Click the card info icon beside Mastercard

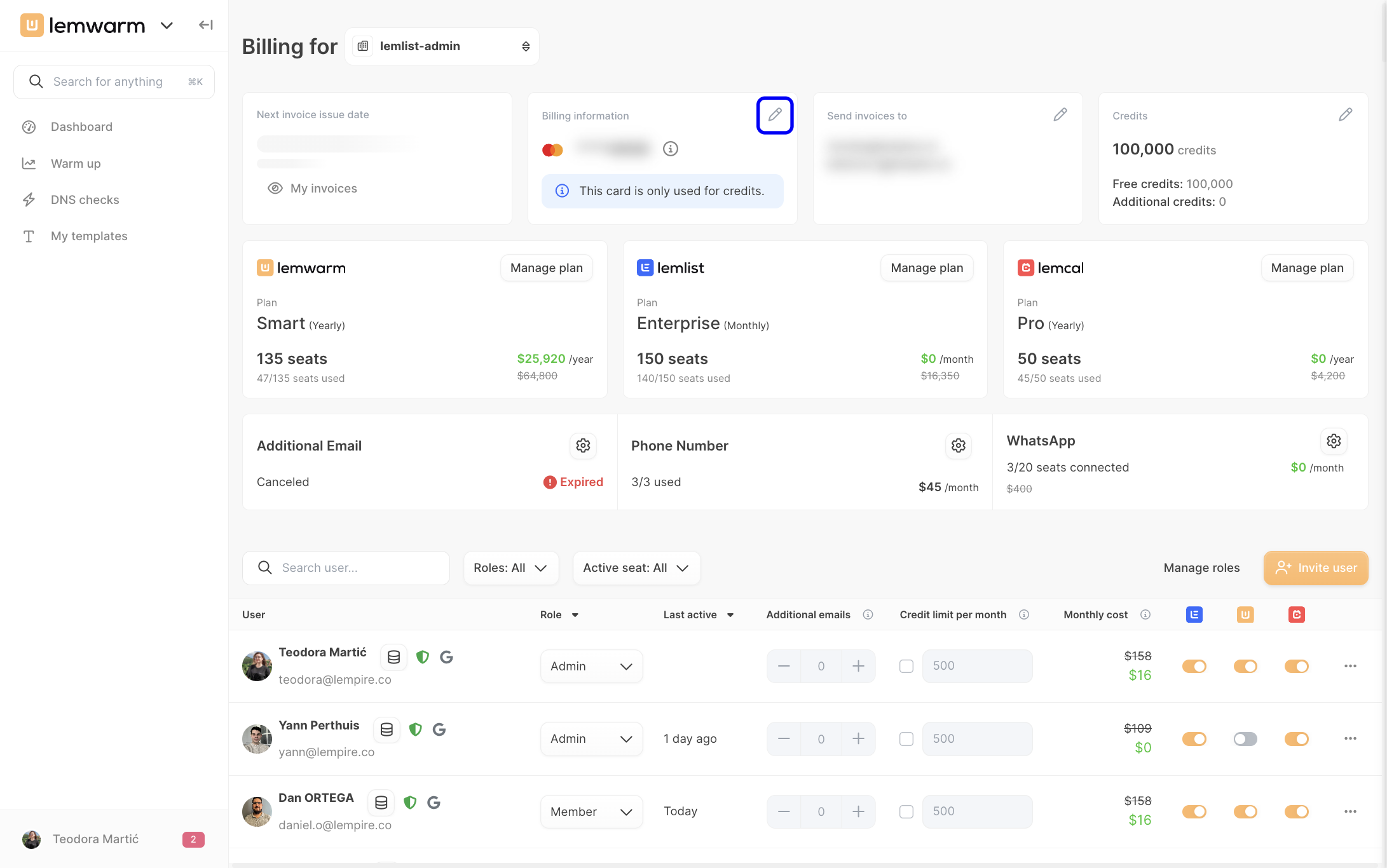pos(671,149)
